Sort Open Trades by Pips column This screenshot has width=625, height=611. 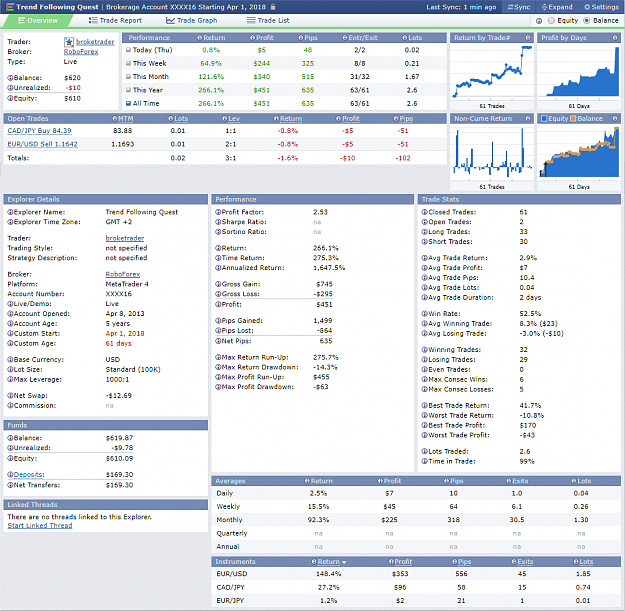click(x=406, y=119)
